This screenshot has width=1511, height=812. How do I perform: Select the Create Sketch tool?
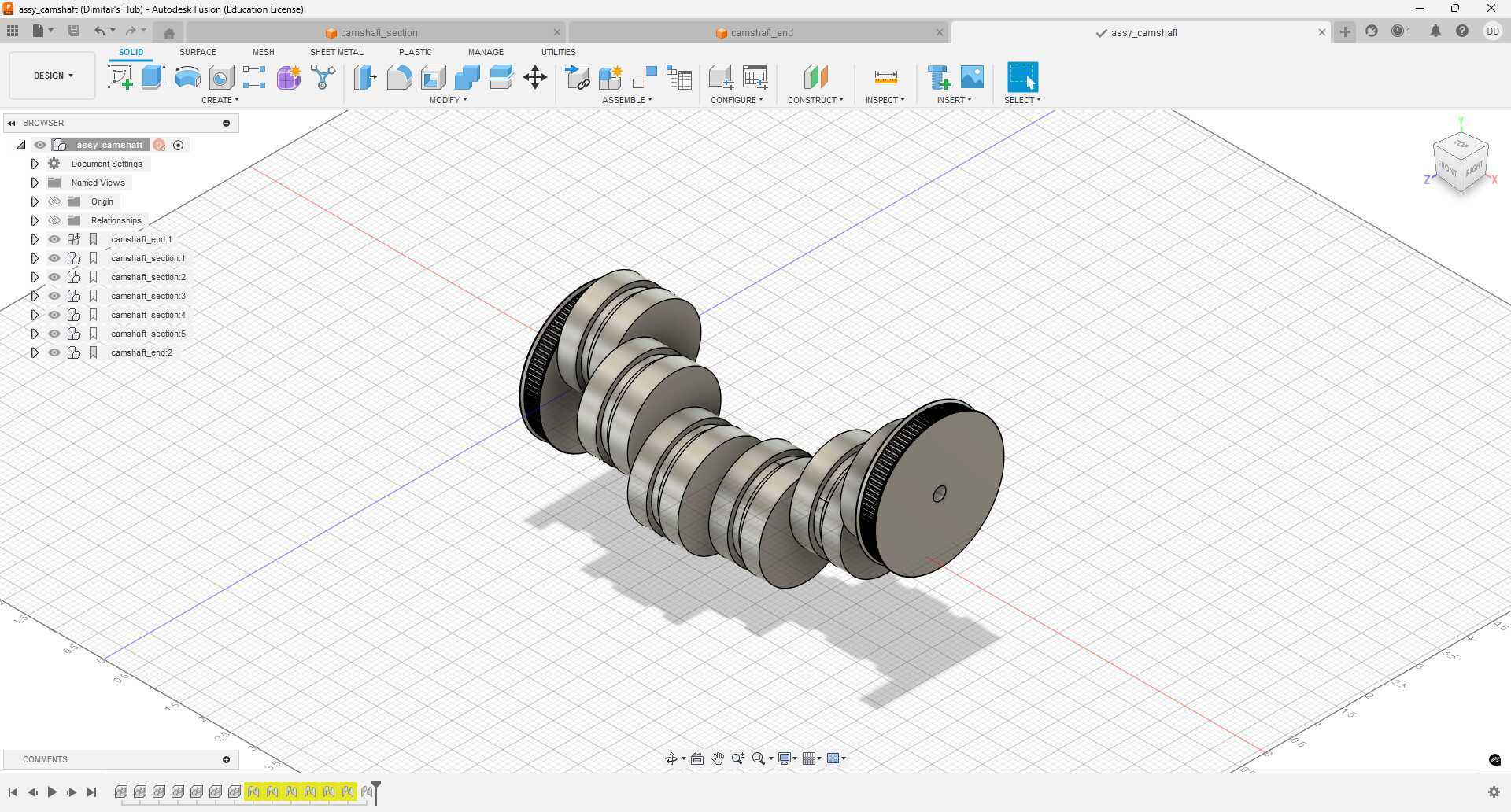tap(120, 76)
